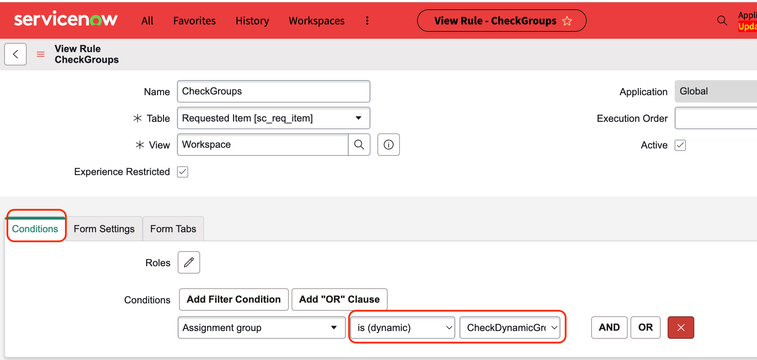Screen dimensions: 757x360
Task: Open the more options vertical dots menu
Action: tap(367, 21)
